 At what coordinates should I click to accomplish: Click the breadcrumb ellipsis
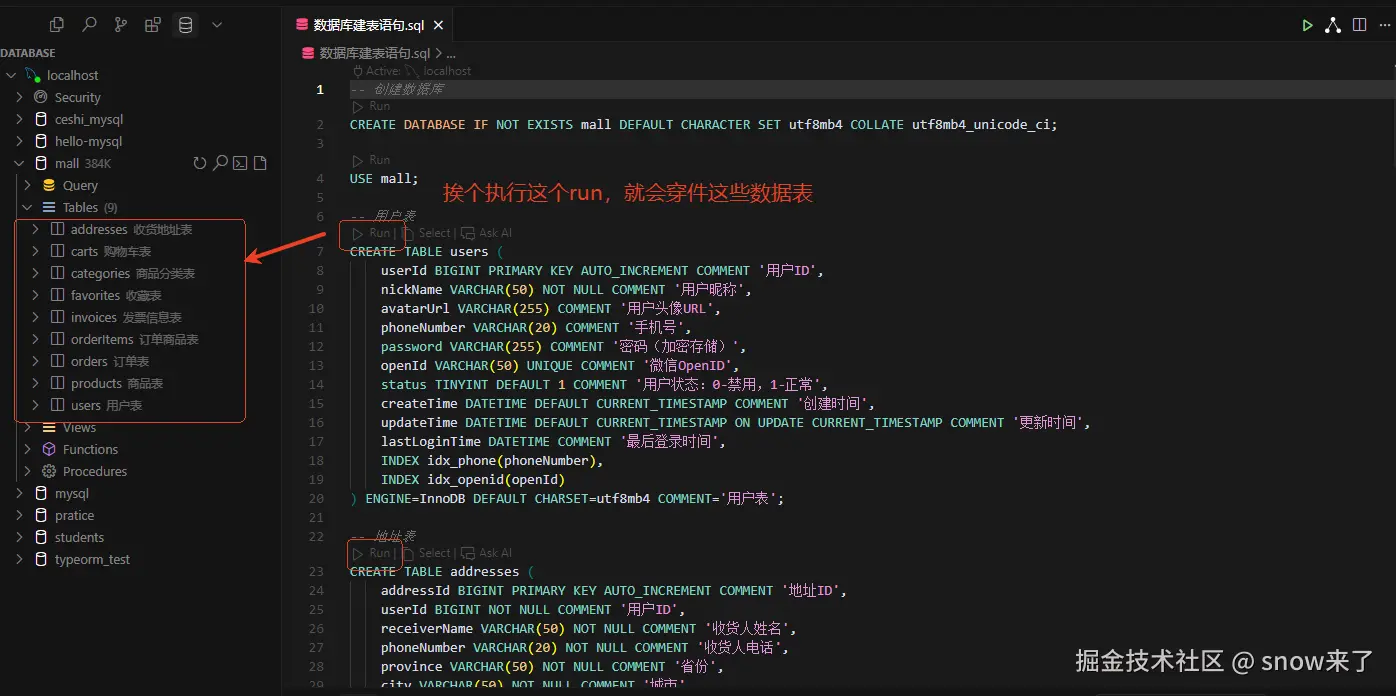[x=450, y=53]
